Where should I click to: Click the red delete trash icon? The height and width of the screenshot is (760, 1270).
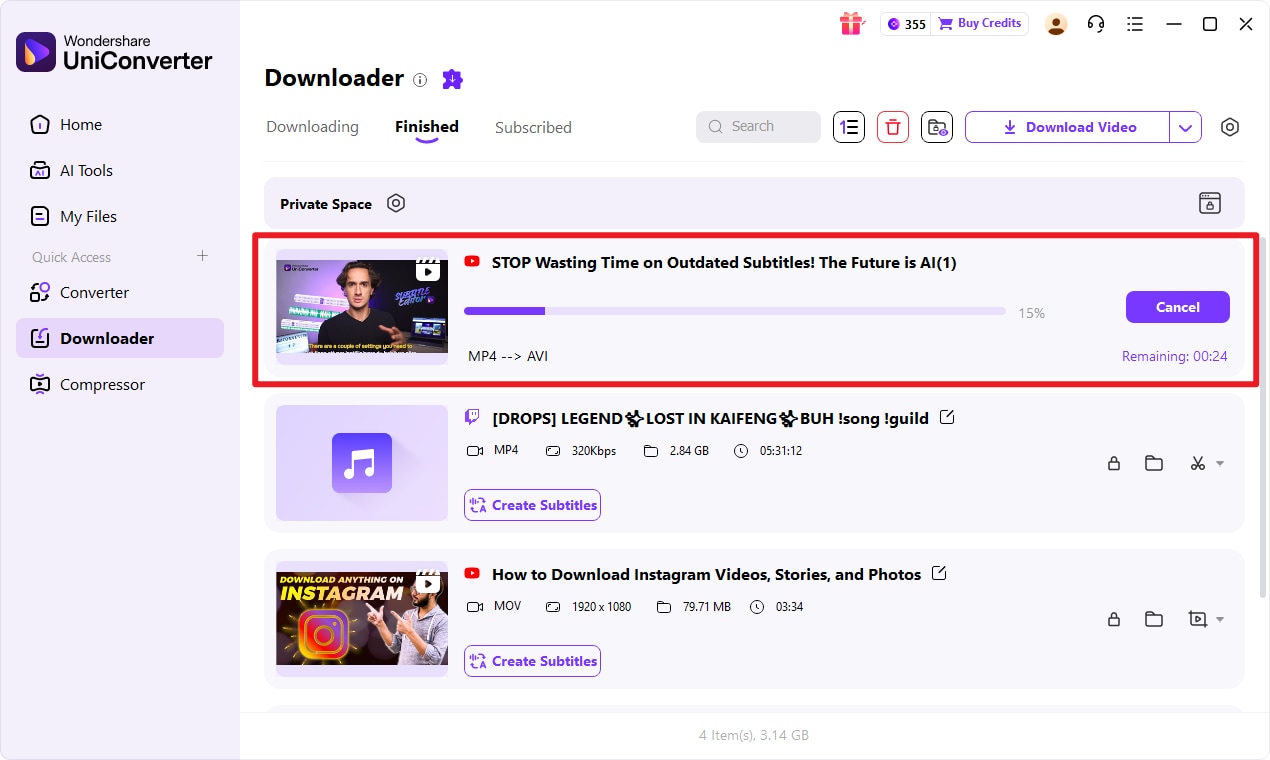892,127
